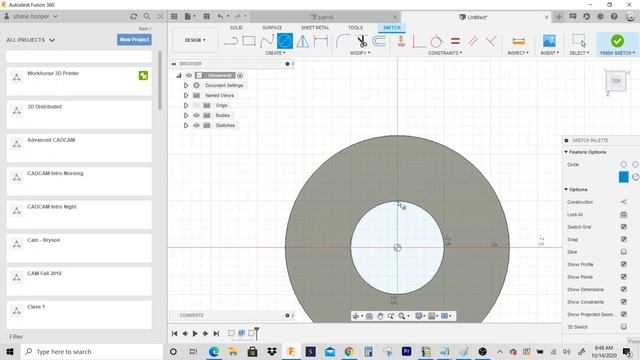Toggle the Show Dimensions checkbox

point(624,289)
